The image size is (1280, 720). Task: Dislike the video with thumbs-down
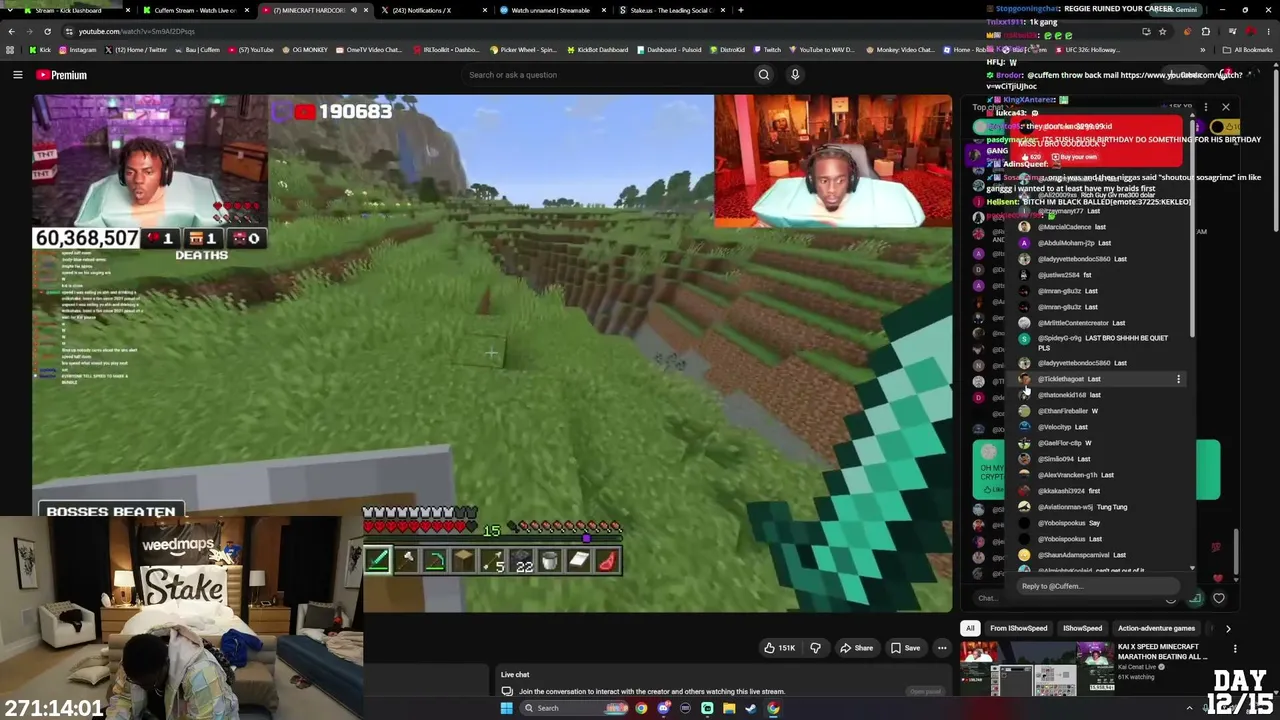click(x=815, y=648)
